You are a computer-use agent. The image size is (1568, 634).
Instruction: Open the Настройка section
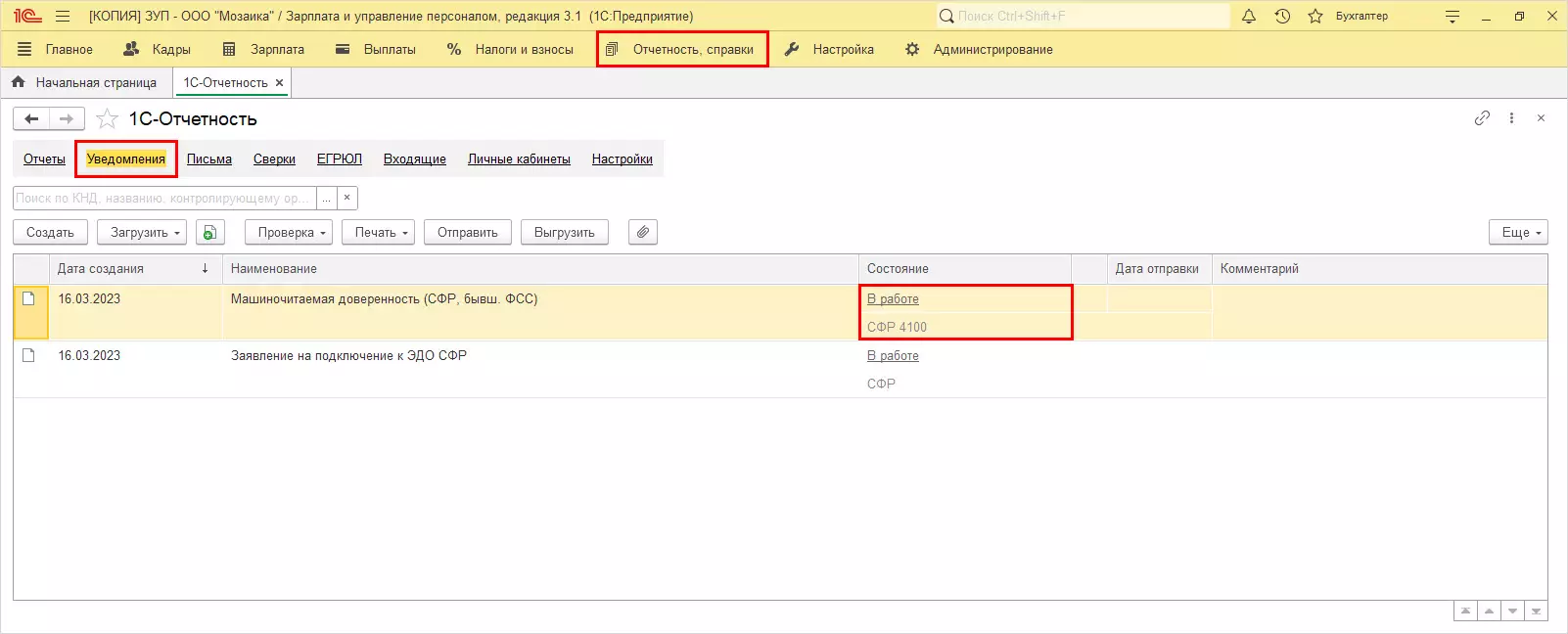tap(829, 49)
